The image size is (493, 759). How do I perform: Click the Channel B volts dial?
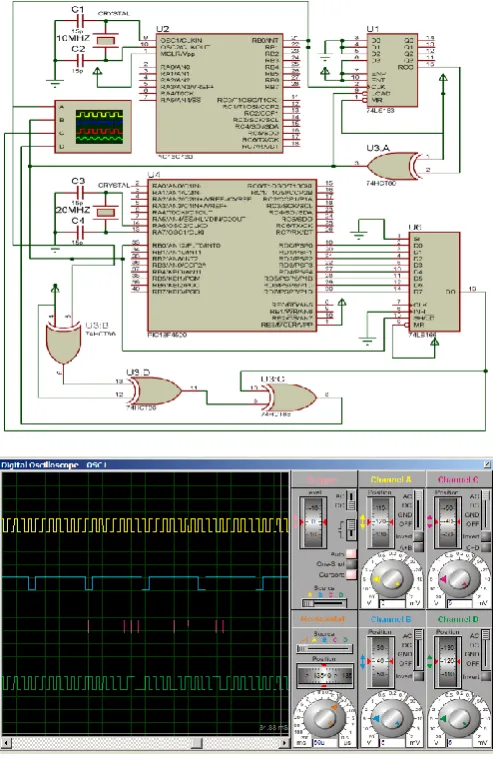pos(391,719)
